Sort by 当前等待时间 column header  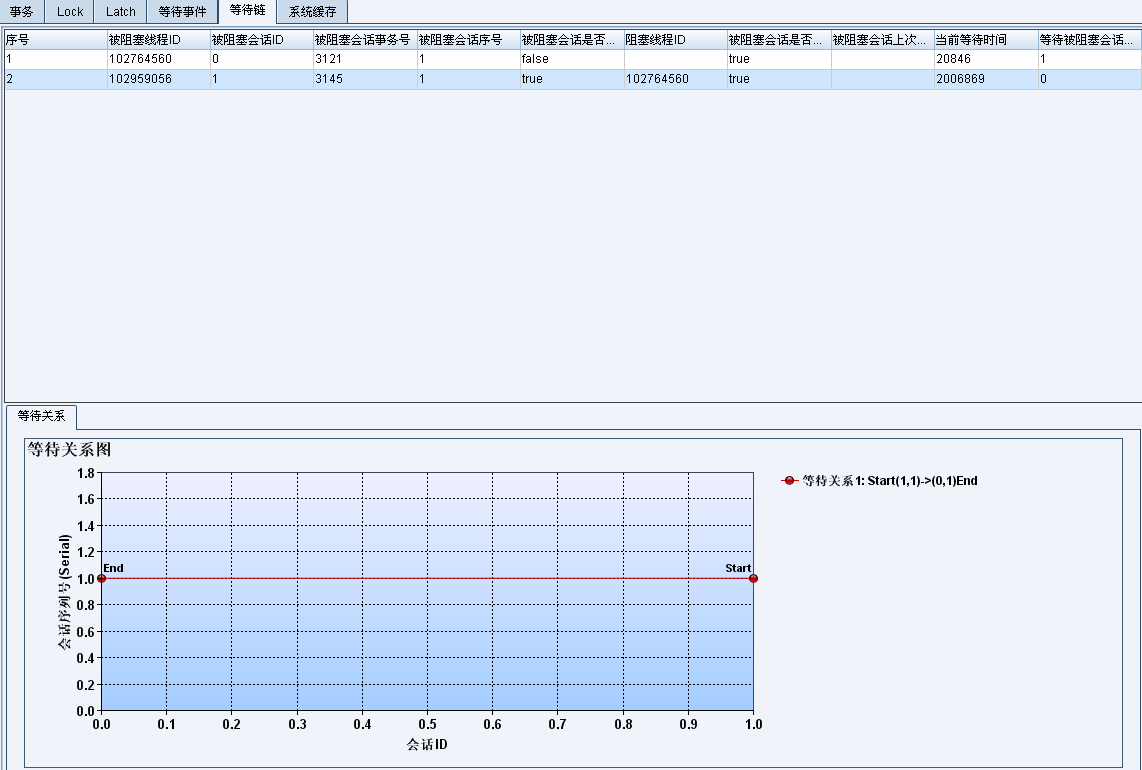984,40
